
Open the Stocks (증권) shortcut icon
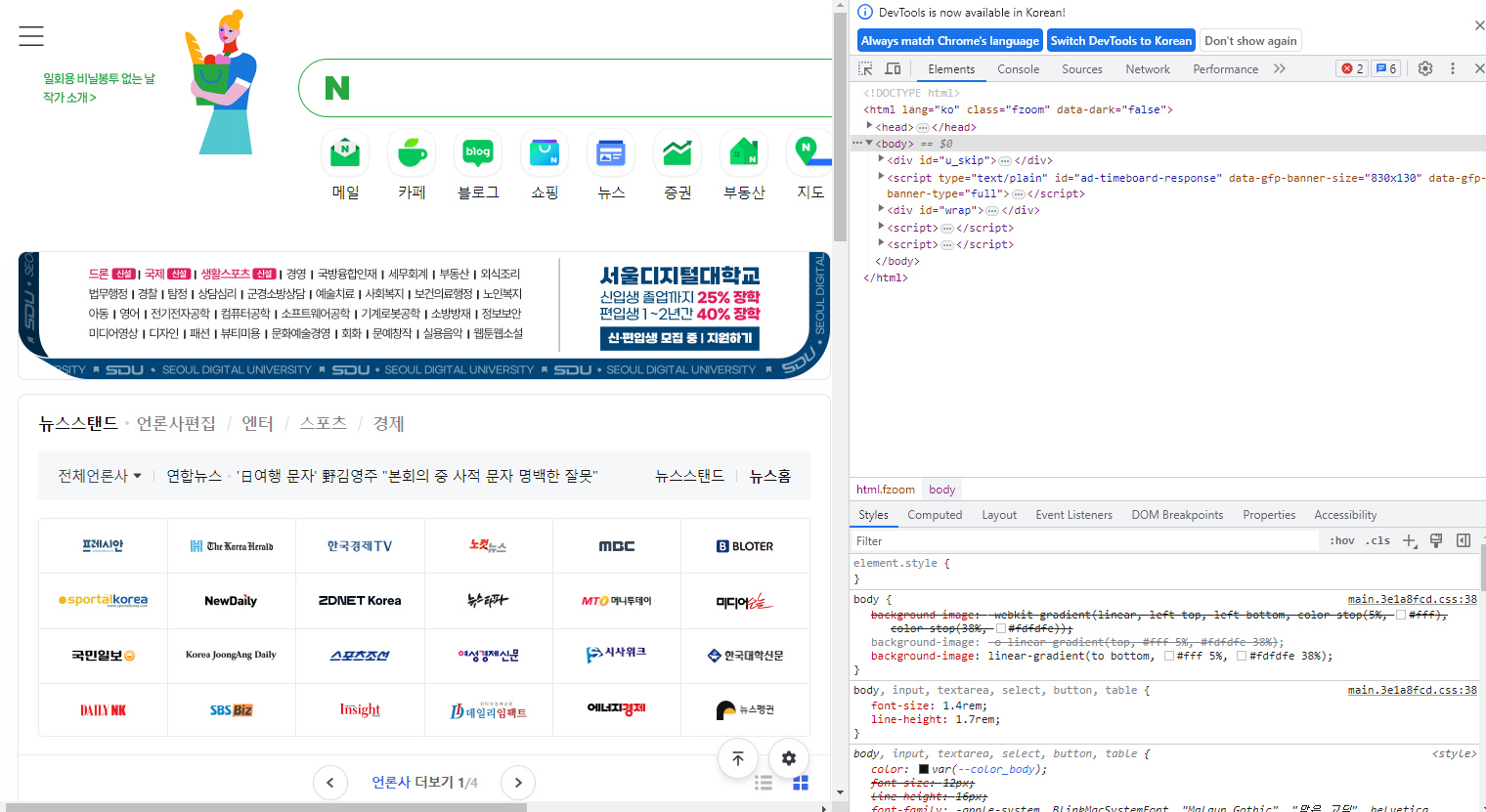coord(677,153)
